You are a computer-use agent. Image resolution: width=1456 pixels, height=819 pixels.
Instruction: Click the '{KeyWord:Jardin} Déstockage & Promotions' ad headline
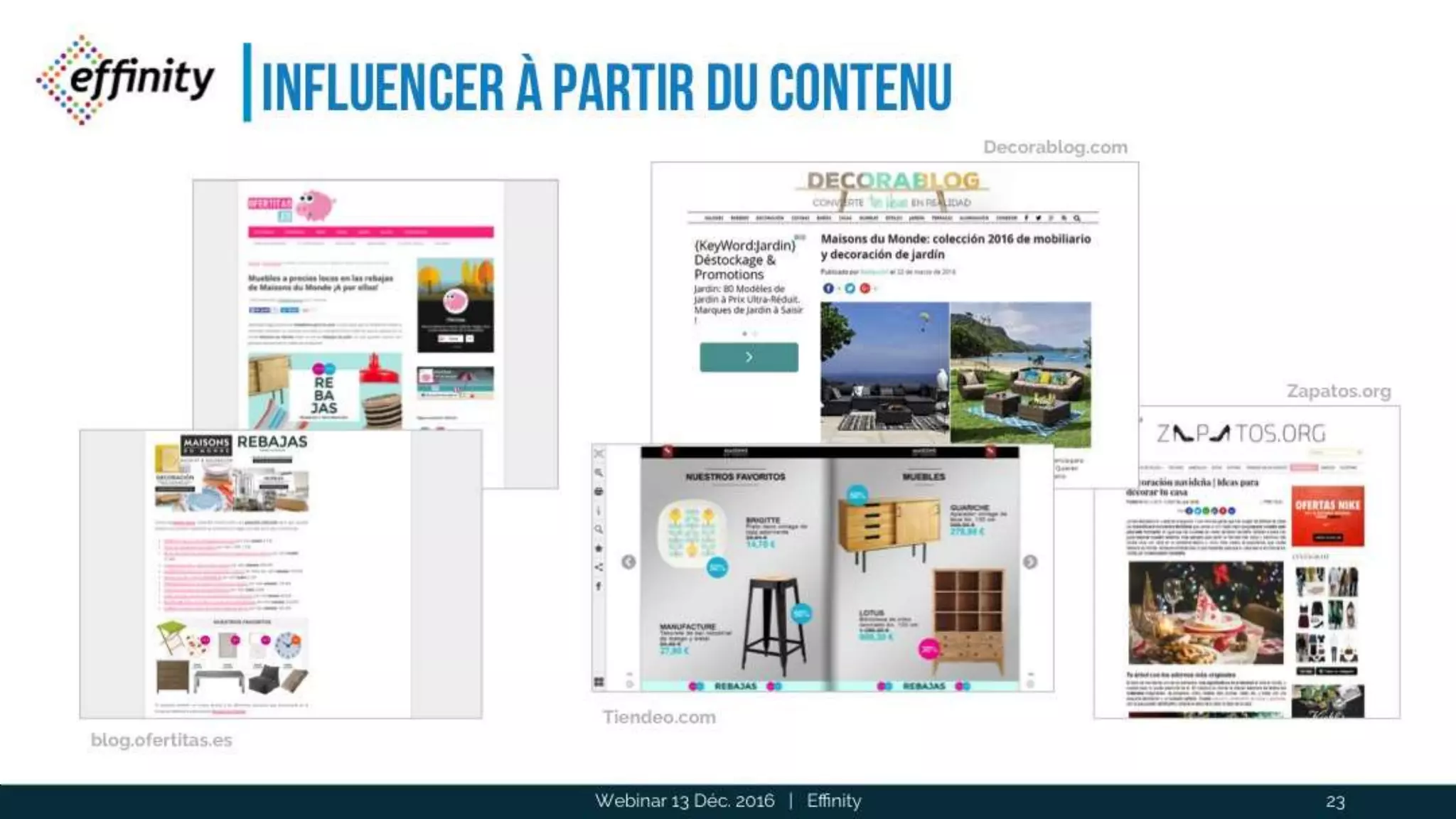pyautogui.click(x=744, y=259)
